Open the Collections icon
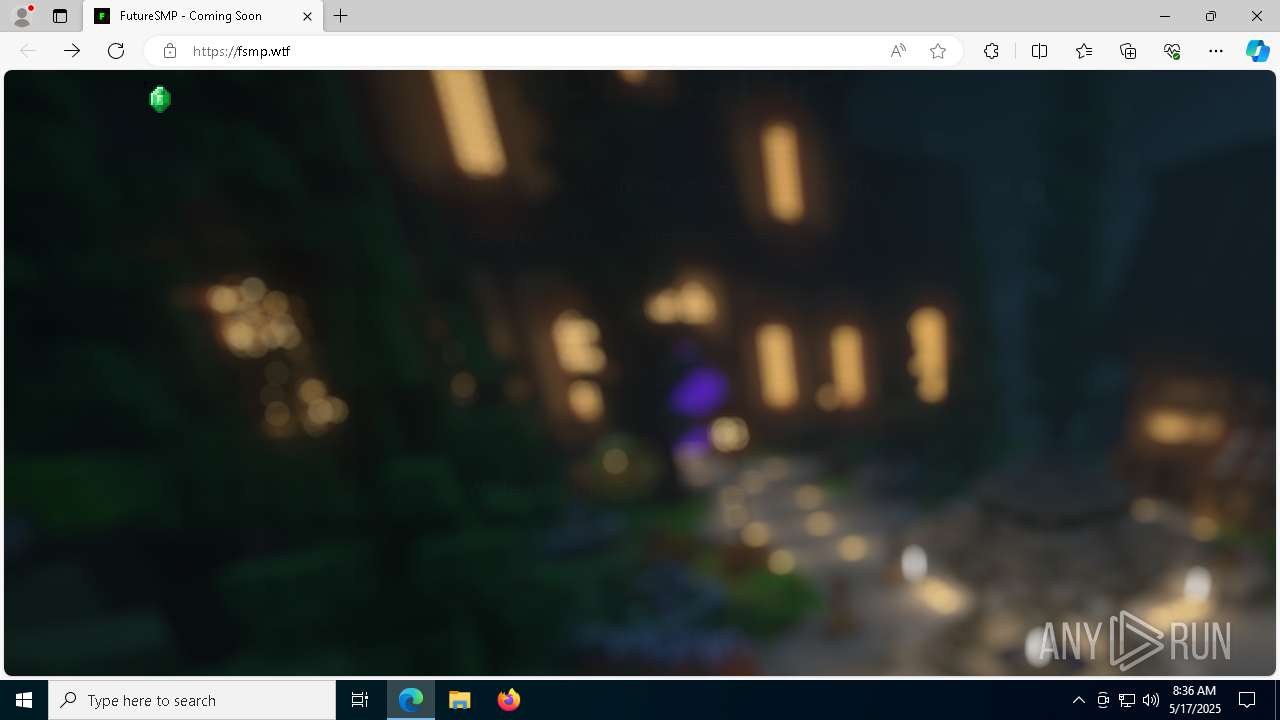Screen dimensions: 1280x720 [x=1128, y=51]
